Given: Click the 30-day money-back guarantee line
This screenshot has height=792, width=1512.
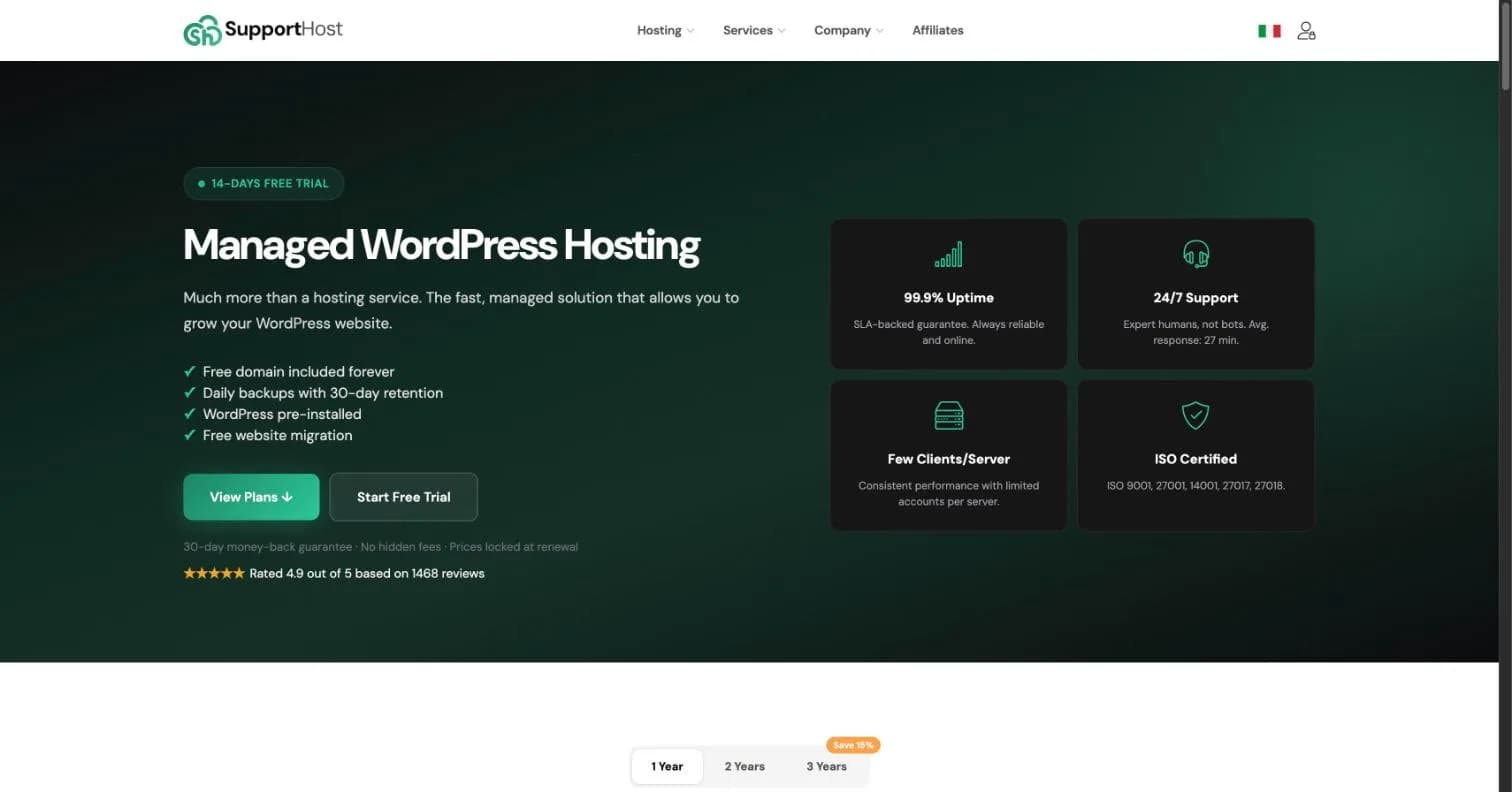Looking at the screenshot, I should 381,547.
